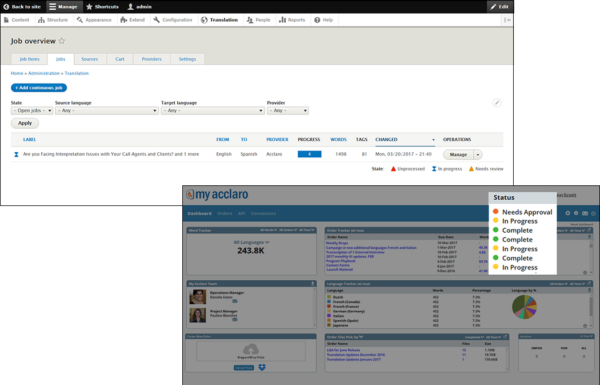Viewport: 600px width, 385px height.
Task: Open the Weekly Drops order link
Action: coord(337,243)
